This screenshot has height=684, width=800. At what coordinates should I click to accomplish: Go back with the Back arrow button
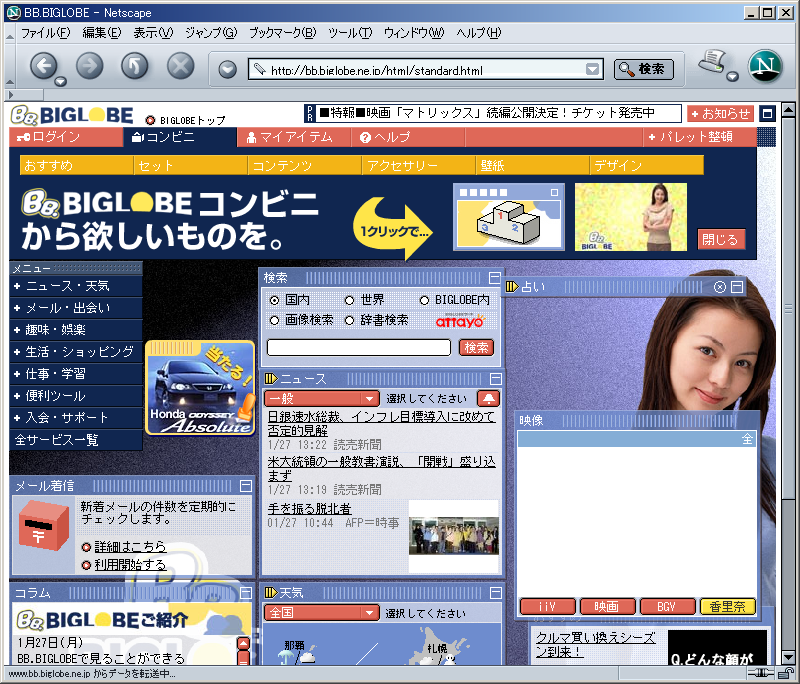[43, 66]
